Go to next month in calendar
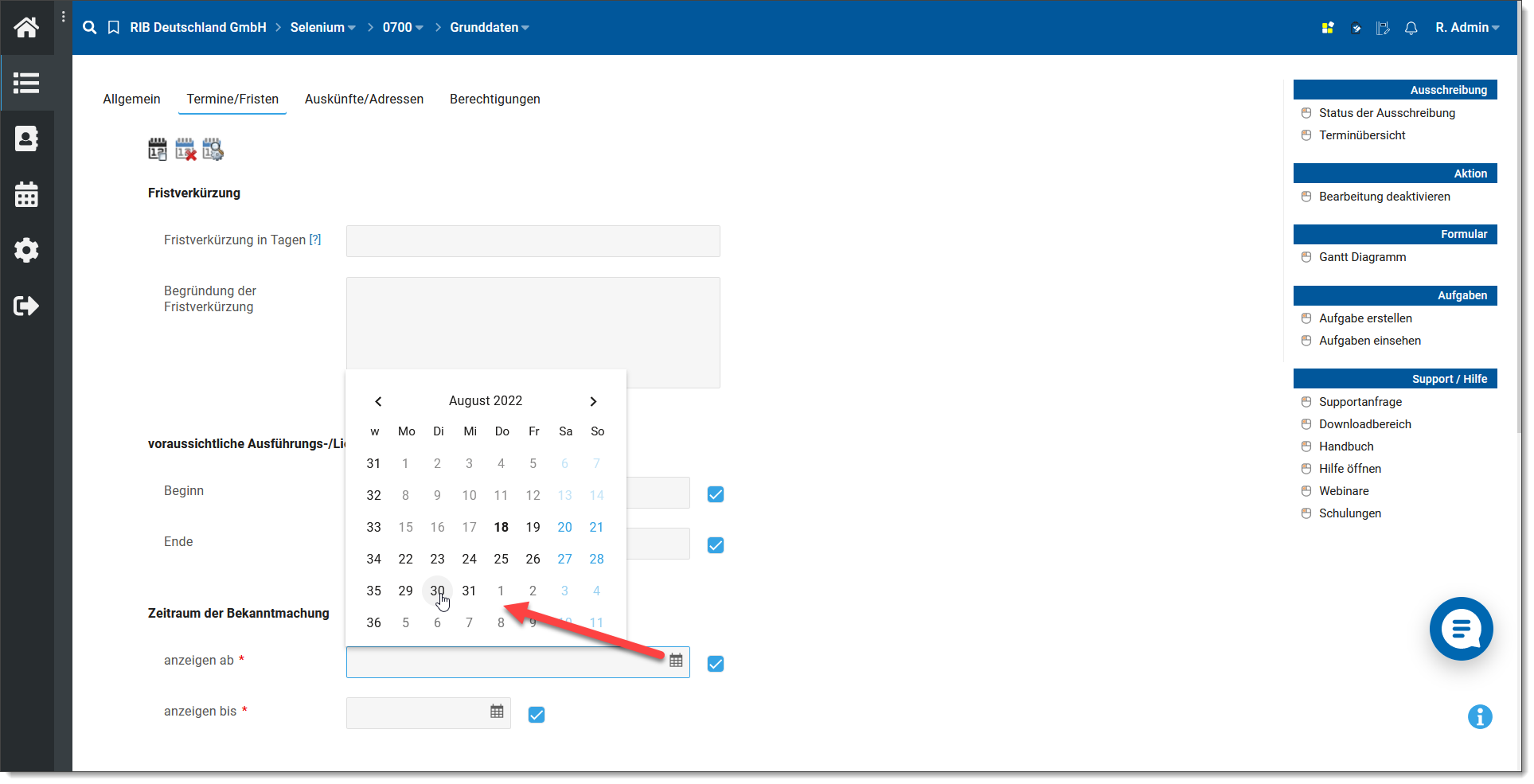The image size is (1534, 784). (x=593, y=401)
